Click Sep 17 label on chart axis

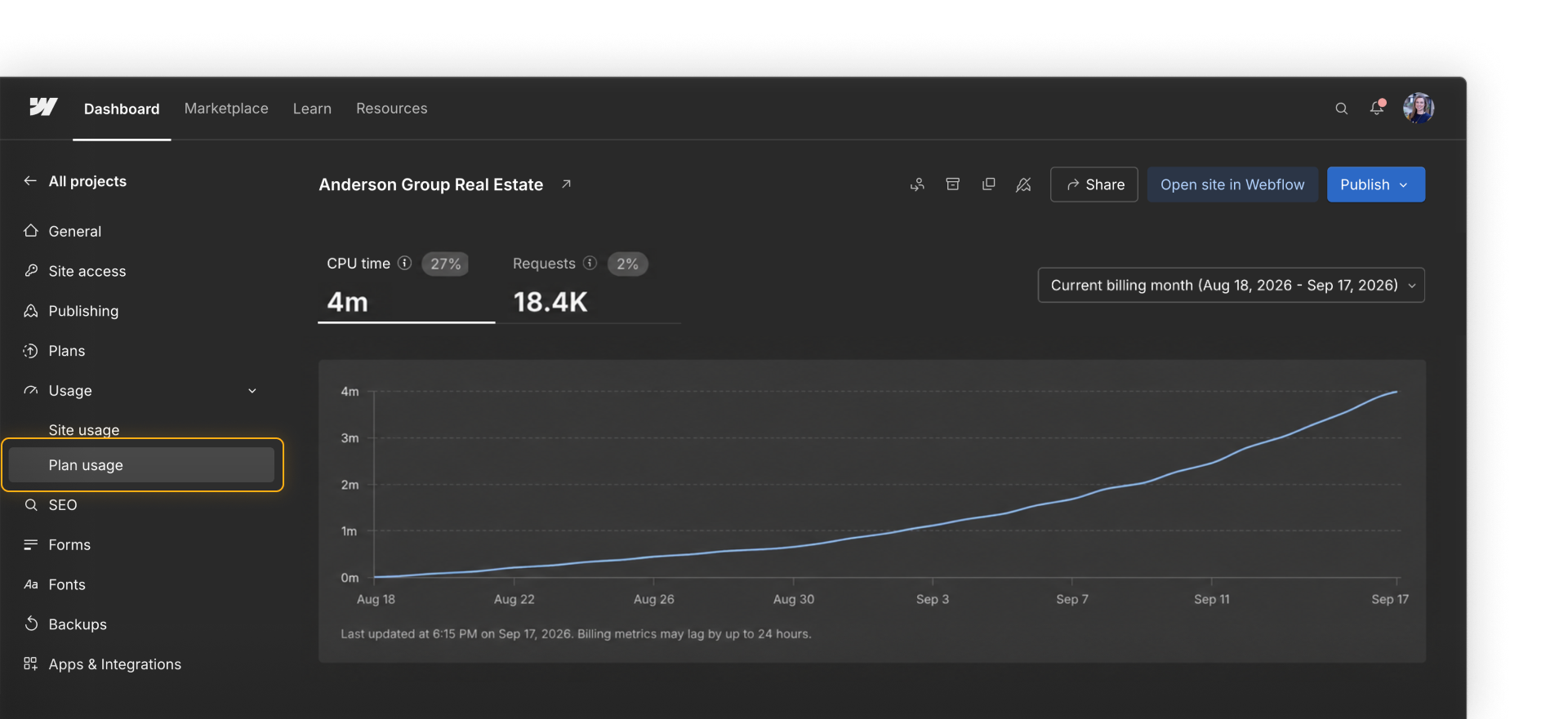point(1390,599)
